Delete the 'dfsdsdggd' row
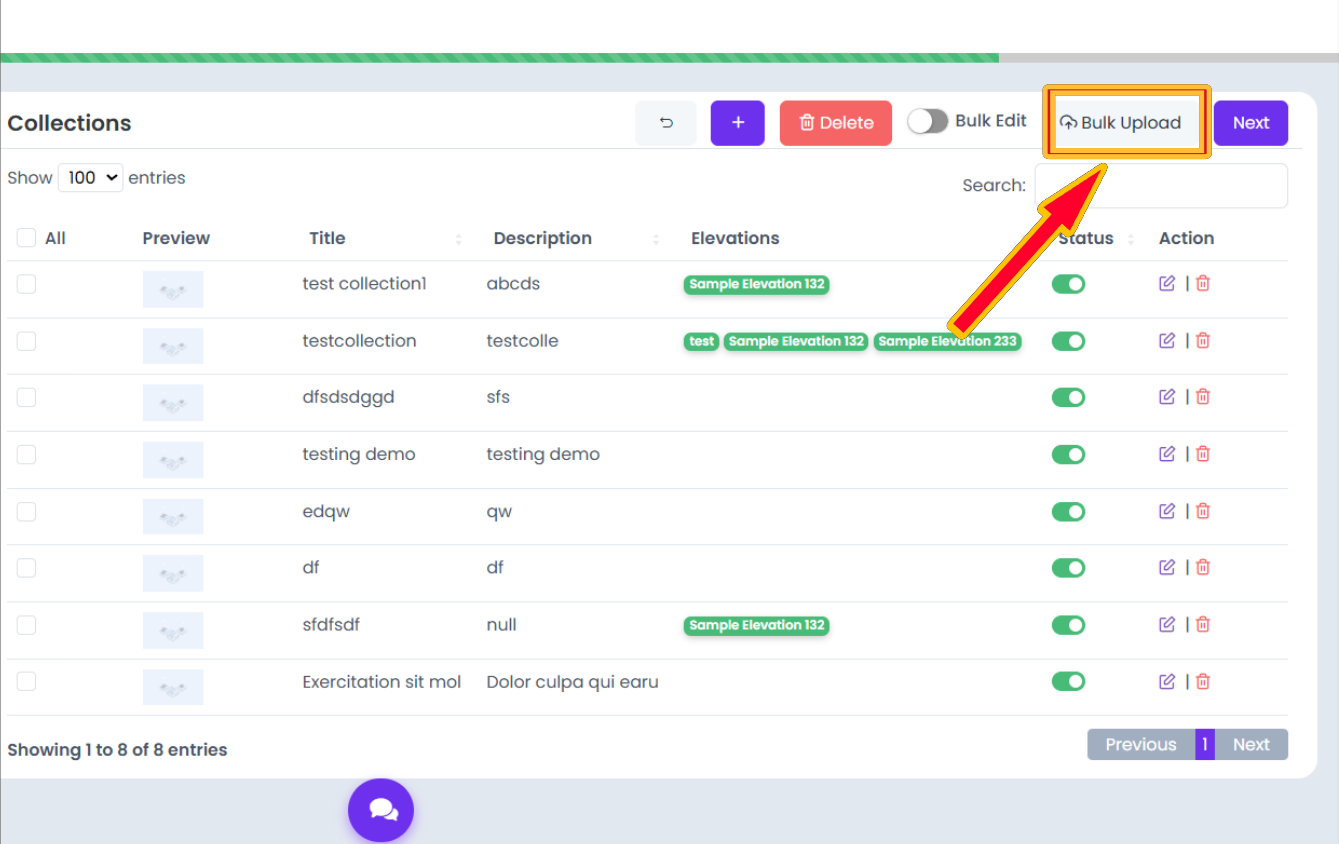The width and height of the screenshot is (1339, 844). click(1203, 397)
